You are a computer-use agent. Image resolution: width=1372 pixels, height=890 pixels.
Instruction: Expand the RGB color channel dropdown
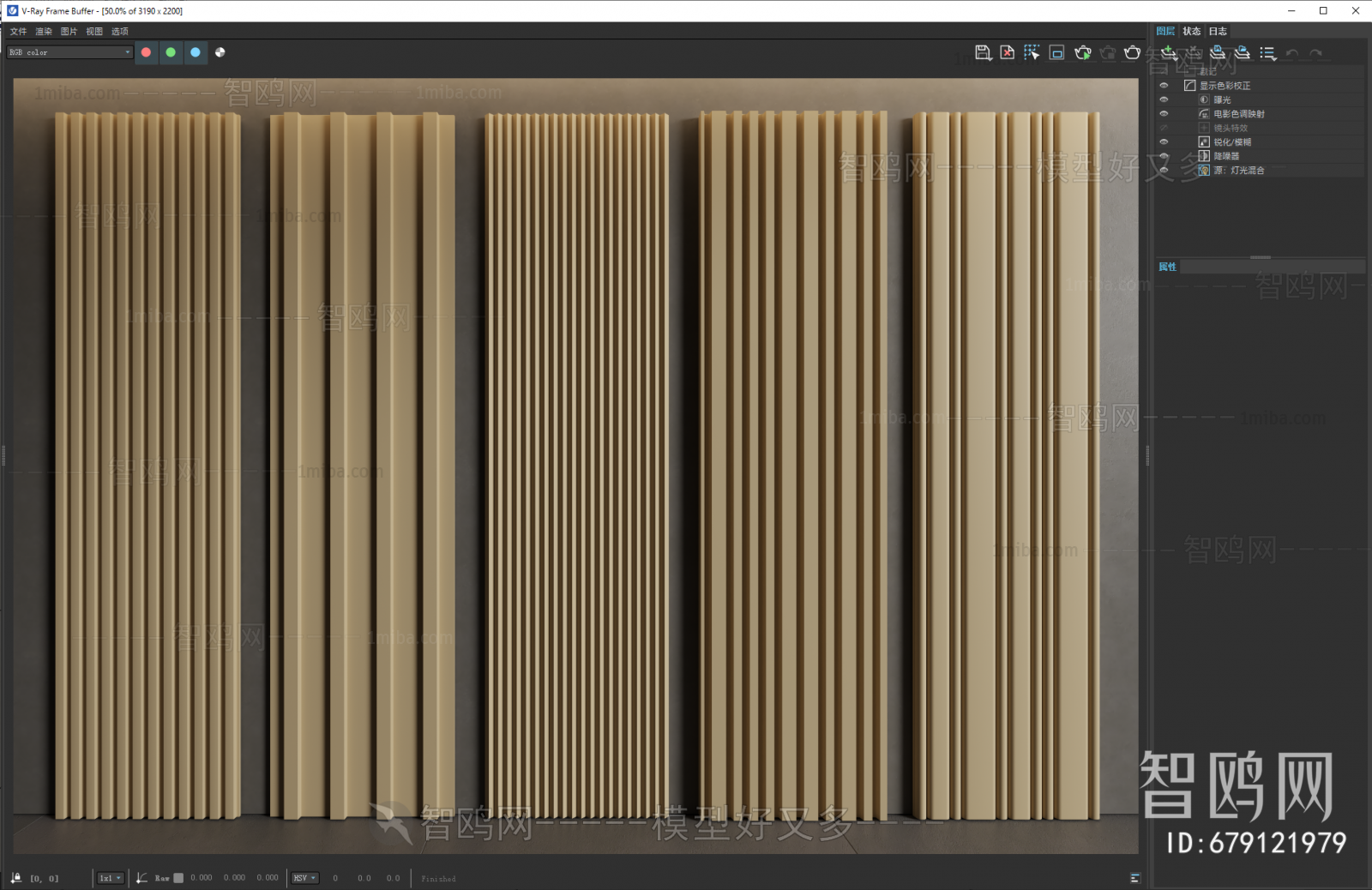pyautogui.click(x=69, y=52)
